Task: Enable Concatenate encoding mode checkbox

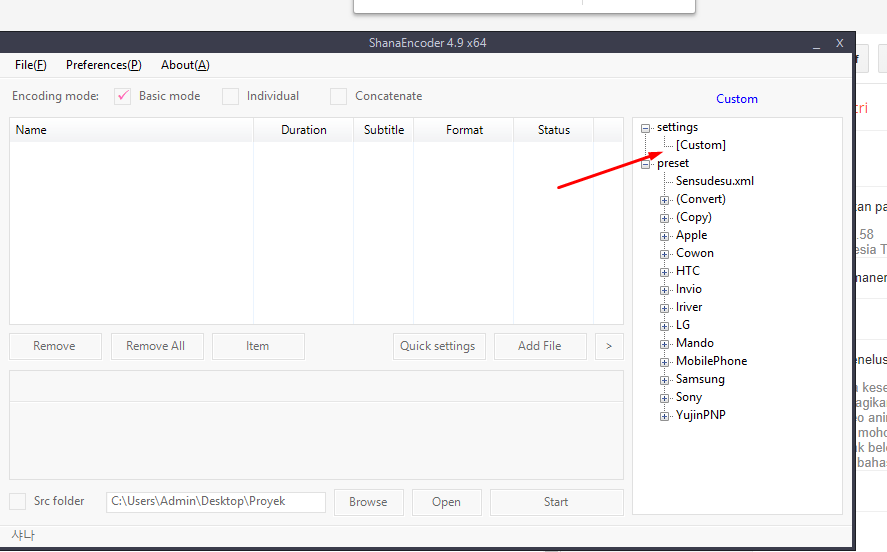Action: point(338,96)
